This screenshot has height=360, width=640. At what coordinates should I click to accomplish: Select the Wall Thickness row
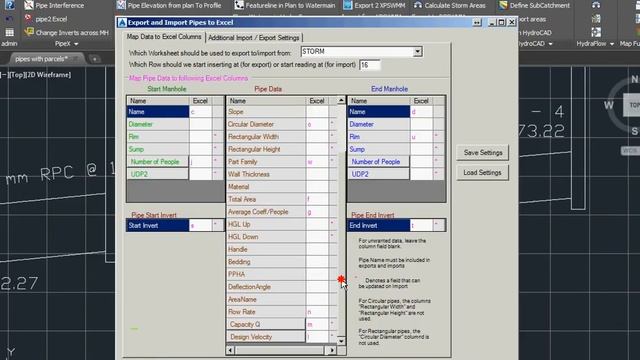[x=266, y=174]
